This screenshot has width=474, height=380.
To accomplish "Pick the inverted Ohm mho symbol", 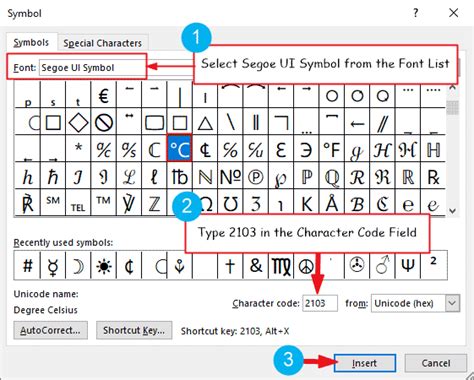I will click(x=230, y=202).
